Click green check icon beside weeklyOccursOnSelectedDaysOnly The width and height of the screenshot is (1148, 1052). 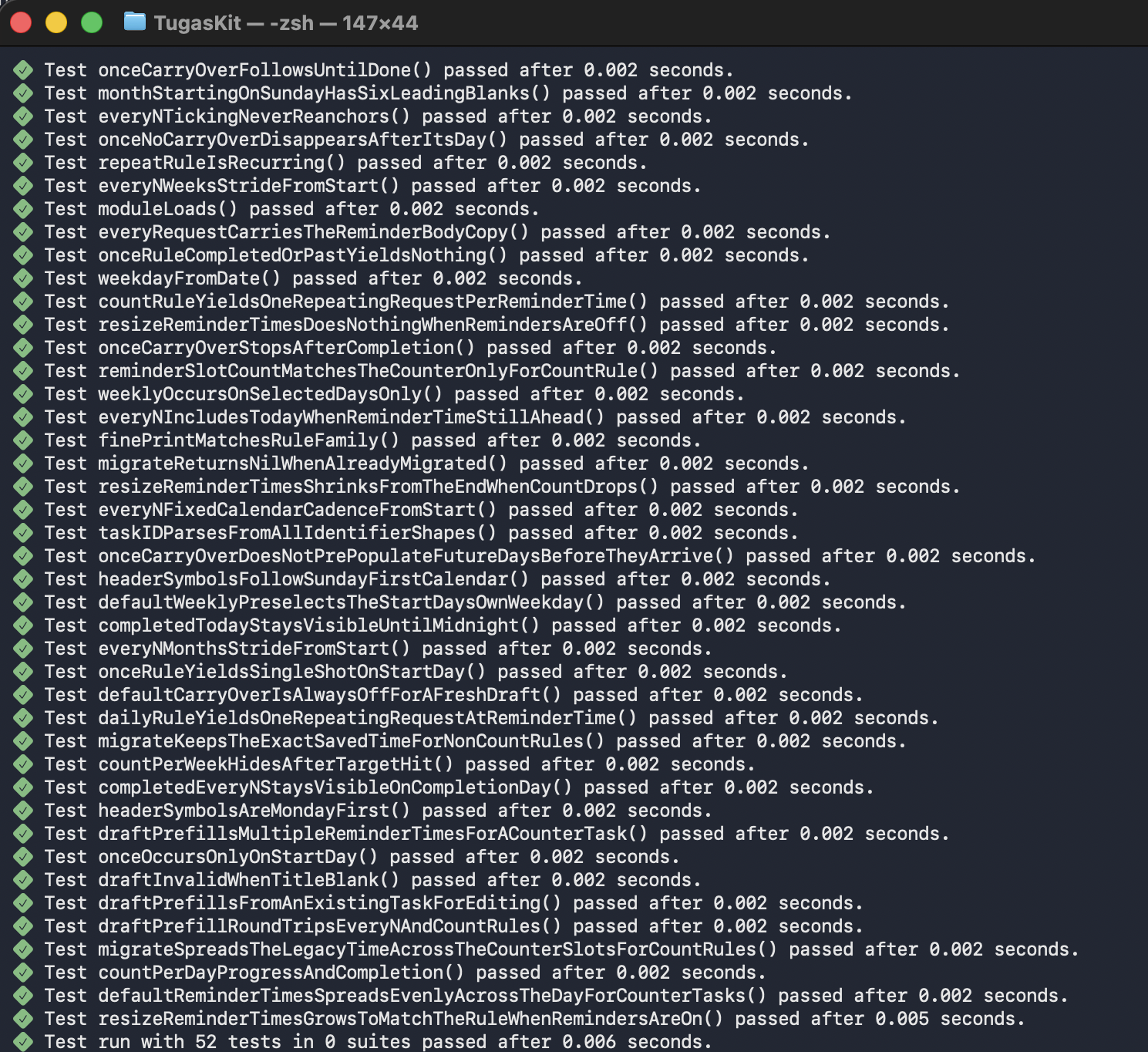click(23, 394)
